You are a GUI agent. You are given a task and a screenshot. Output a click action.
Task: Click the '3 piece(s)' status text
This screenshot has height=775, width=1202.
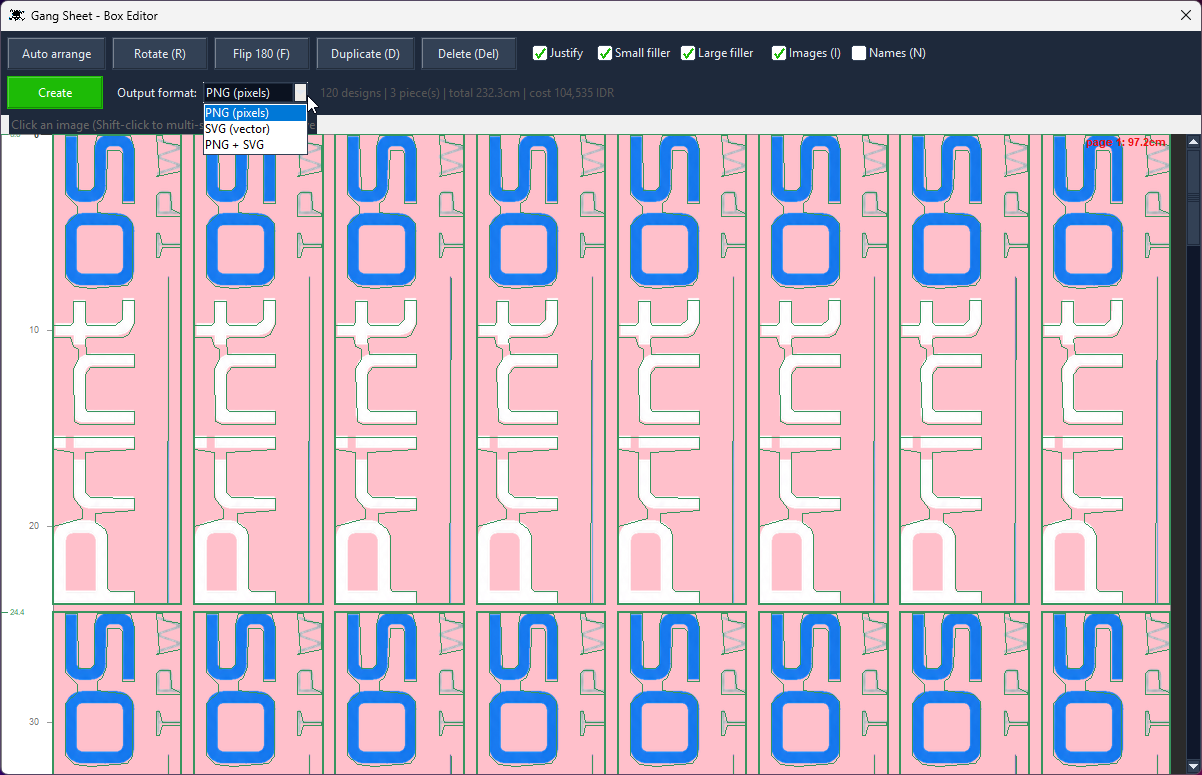[416, 93]
